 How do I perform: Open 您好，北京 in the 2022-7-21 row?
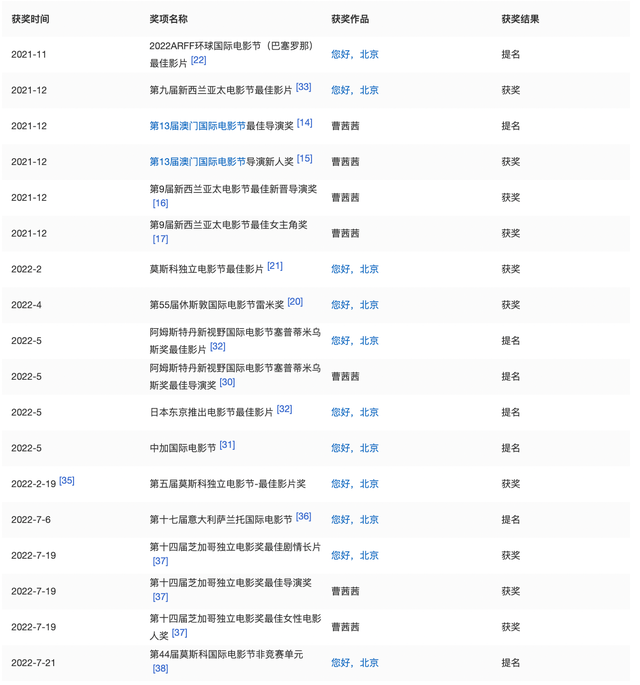tap(355, 662)
